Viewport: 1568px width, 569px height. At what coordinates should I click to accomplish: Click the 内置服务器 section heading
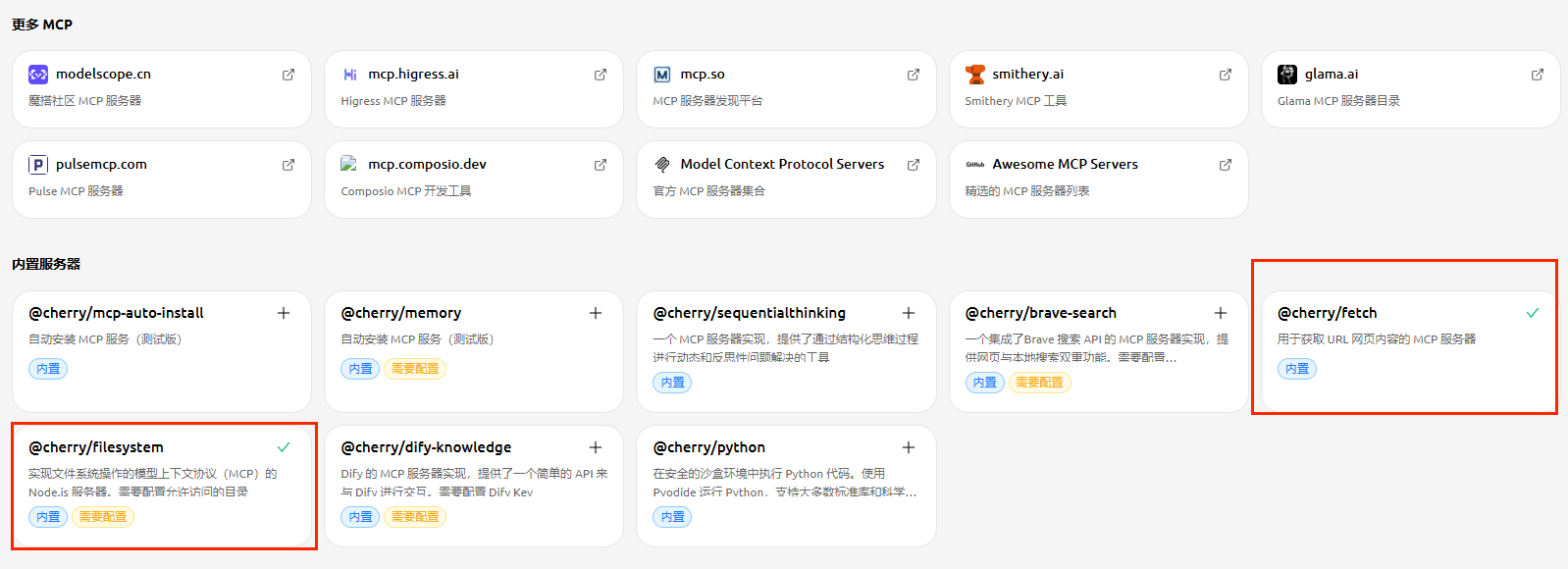[x=46, y=264]
